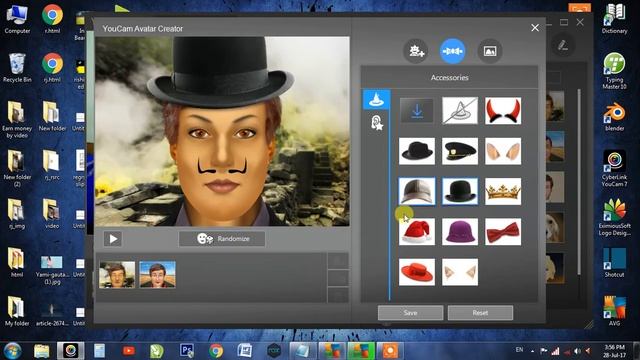Open the rj_img desktop folder
This screenshot has height=360, width=640.
pos(17,214)
